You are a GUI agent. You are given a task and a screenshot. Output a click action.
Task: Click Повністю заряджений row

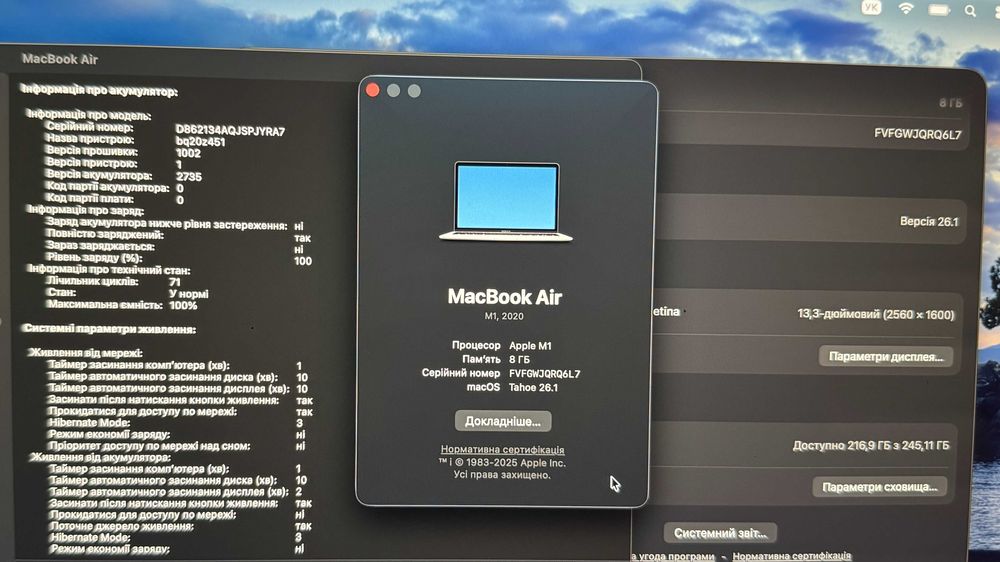coord(179,235)
